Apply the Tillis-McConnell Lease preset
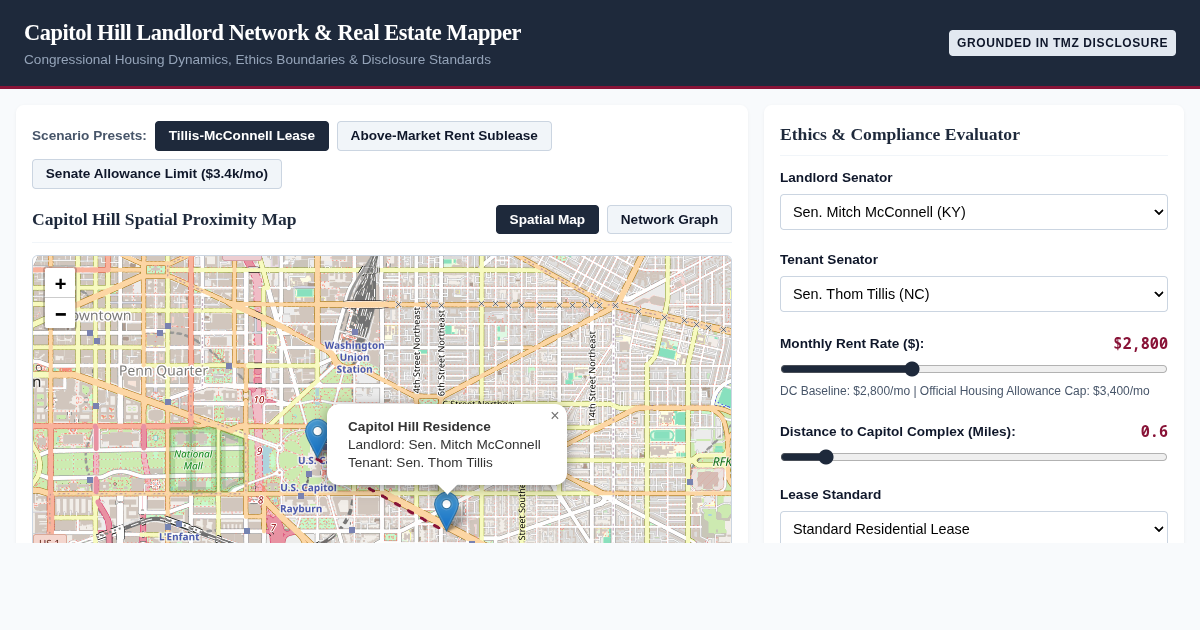The image size is (1200, 630). tap(242, 136)
